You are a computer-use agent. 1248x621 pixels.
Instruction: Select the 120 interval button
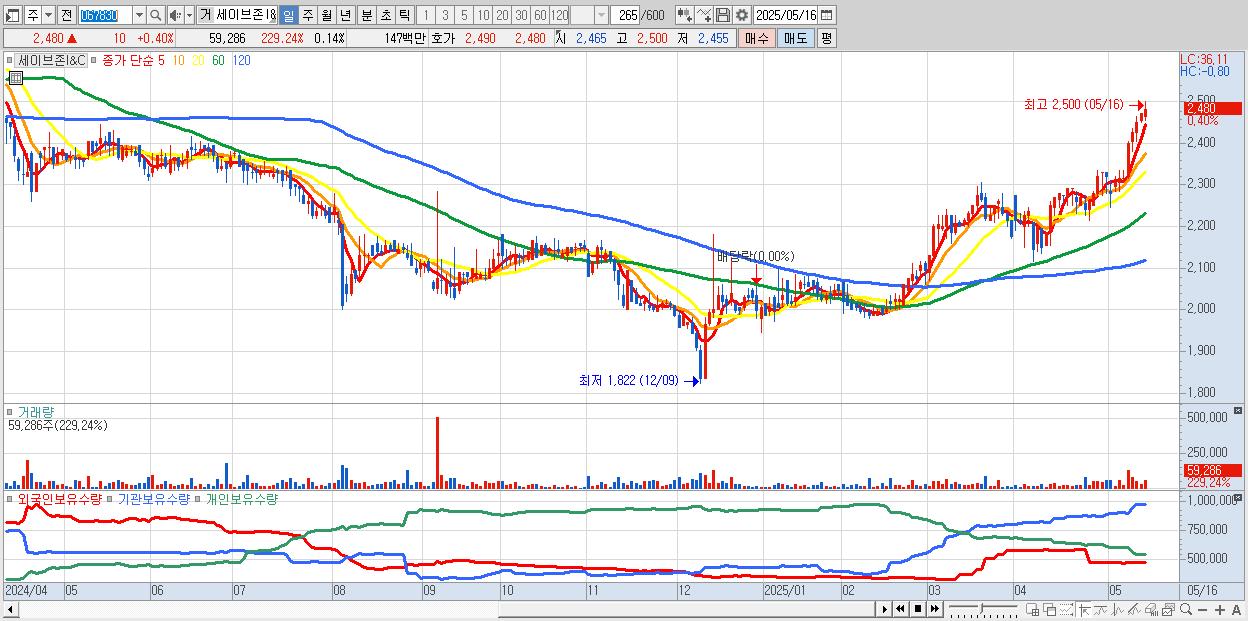(x=559, y=15)
